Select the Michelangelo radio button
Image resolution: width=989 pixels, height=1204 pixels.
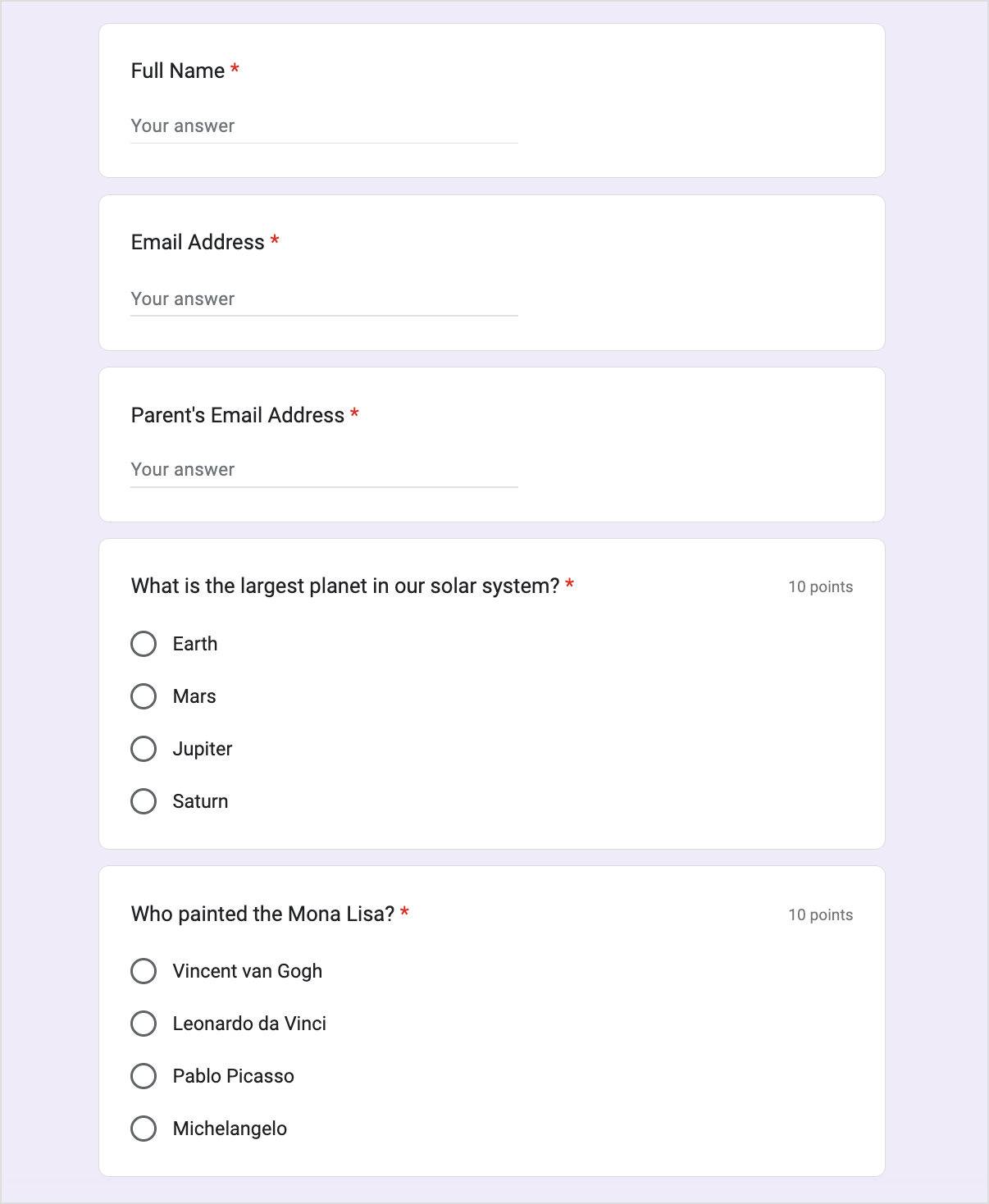coord(144,1129)
